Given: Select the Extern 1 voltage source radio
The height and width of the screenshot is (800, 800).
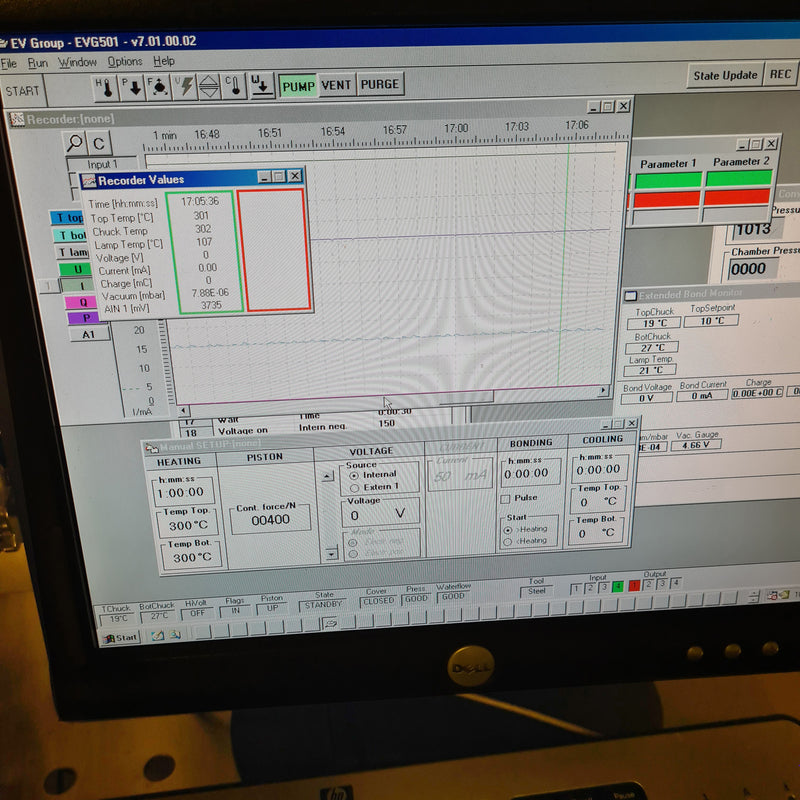Looking at the screenshot, I should (x=354, y=488).
